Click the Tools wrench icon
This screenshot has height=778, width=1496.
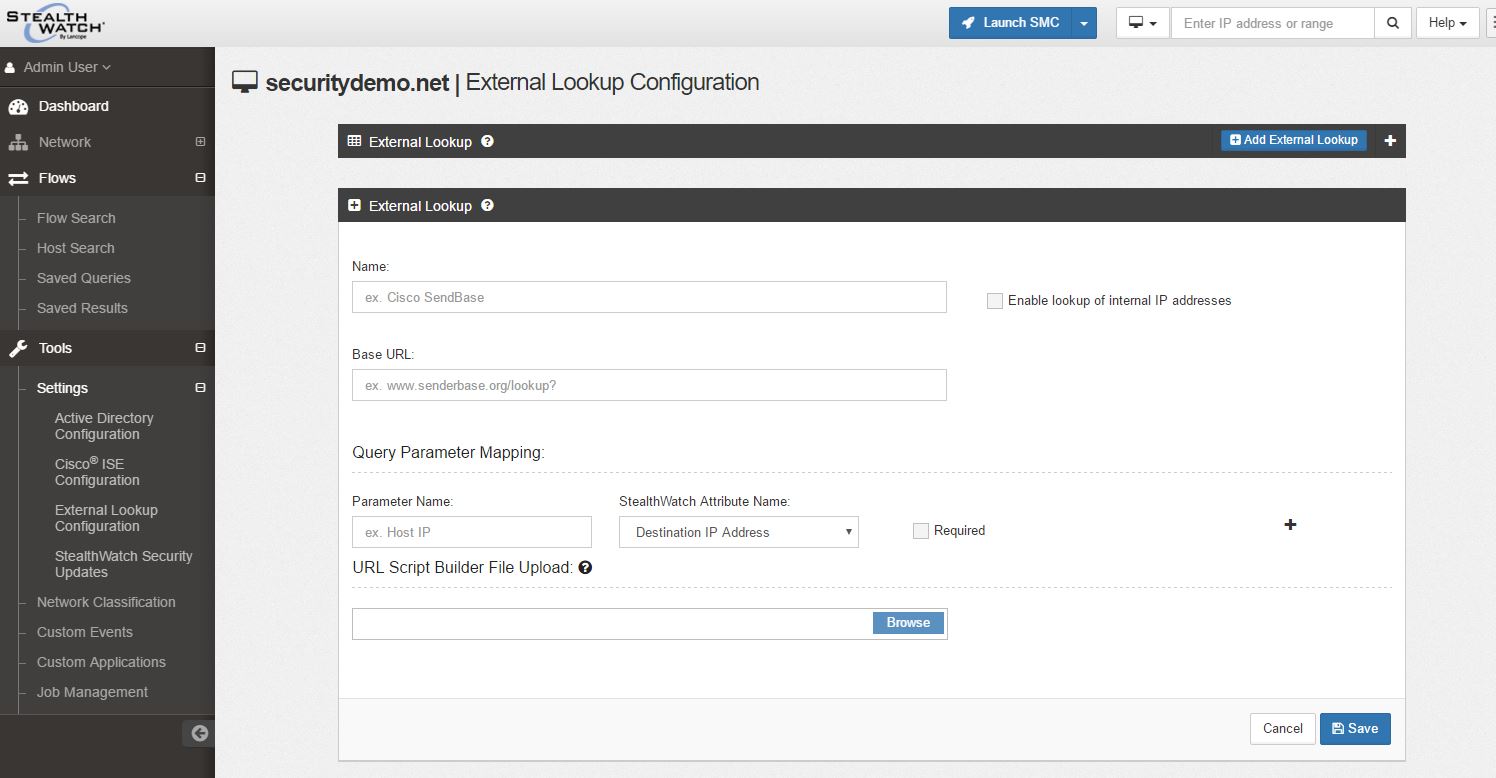[18, 348]
